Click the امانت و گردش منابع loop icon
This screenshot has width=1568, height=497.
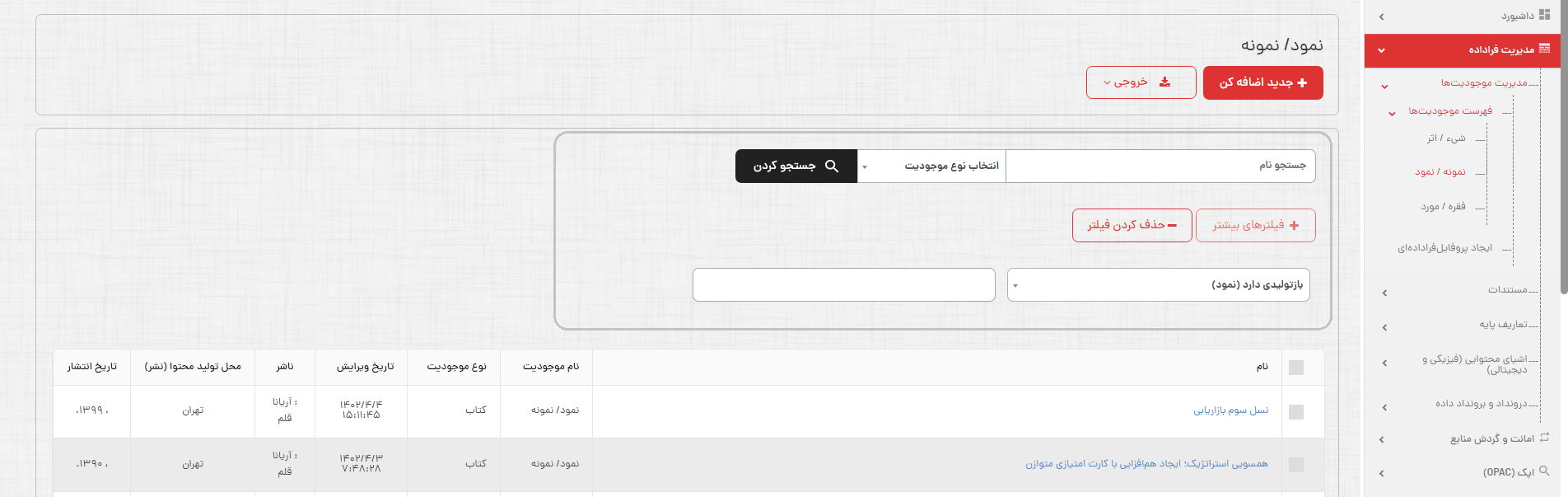coord(1544,438)
